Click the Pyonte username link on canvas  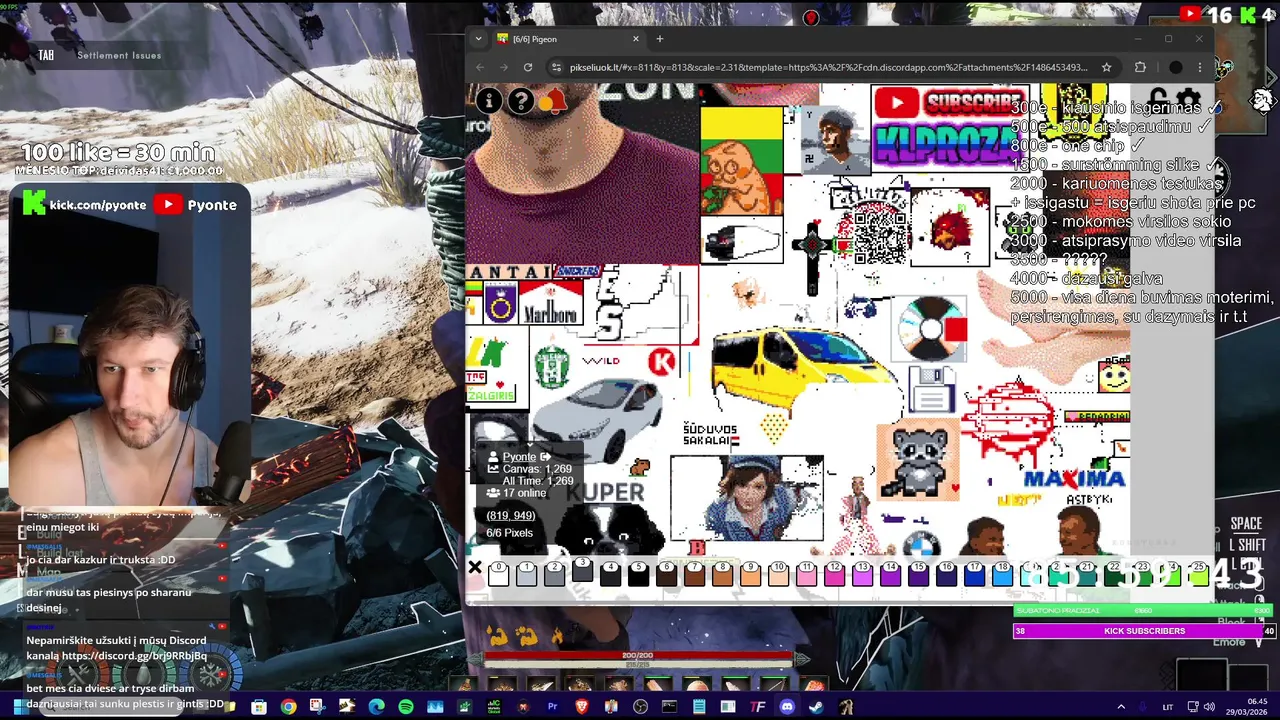point(519,457)
